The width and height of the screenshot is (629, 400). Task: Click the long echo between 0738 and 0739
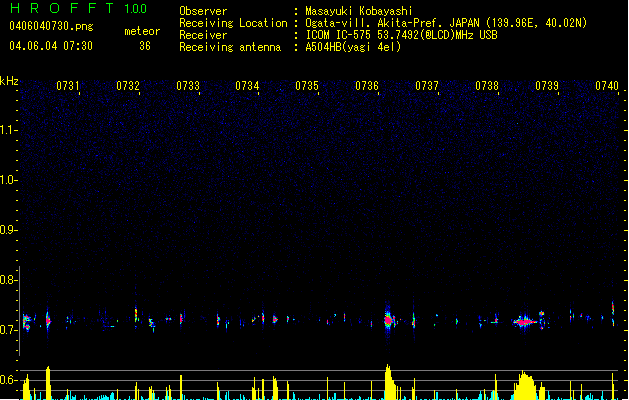[x=524, y=321]
